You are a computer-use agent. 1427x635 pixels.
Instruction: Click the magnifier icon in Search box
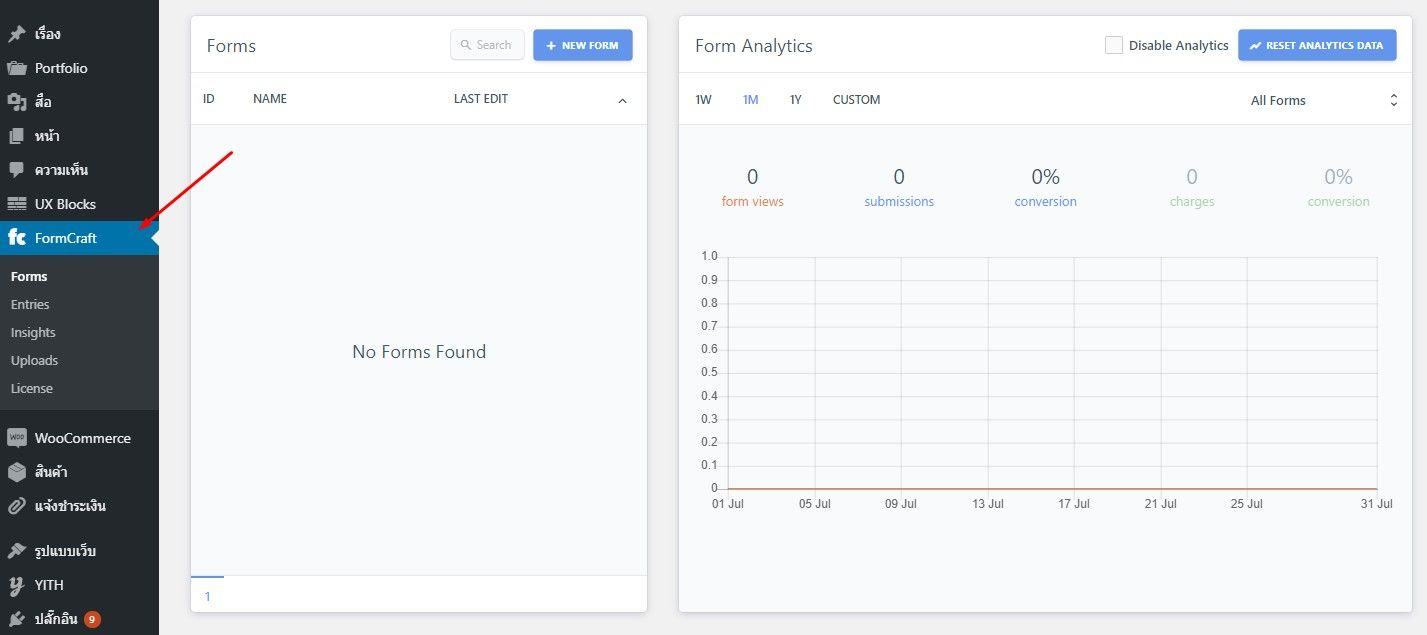pyautogui.click(x=466, y=45)
